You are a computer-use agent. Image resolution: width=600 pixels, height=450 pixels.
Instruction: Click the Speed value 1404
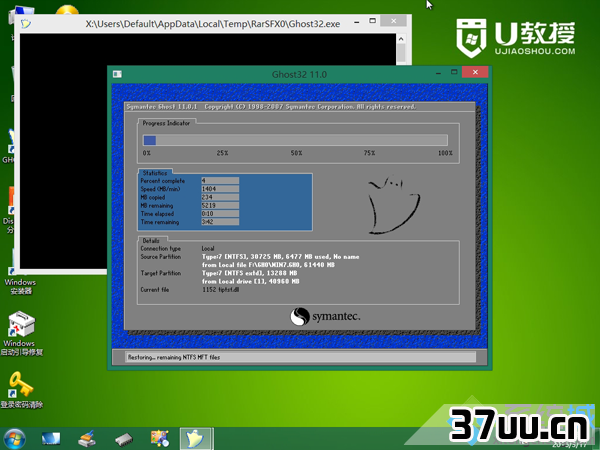[220, 189]
